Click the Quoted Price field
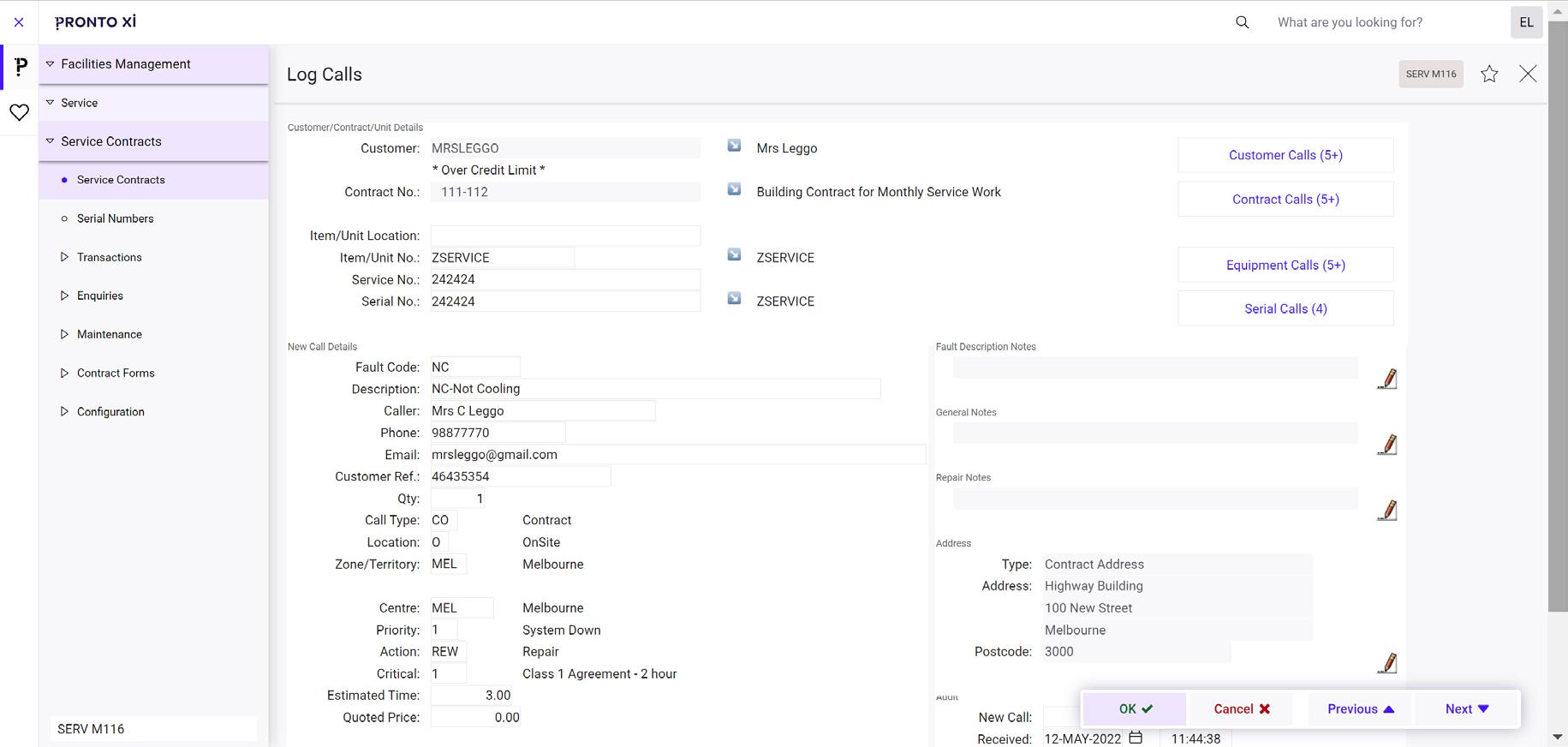Viewport: 1568px width, 747px height. click(475, 718)
